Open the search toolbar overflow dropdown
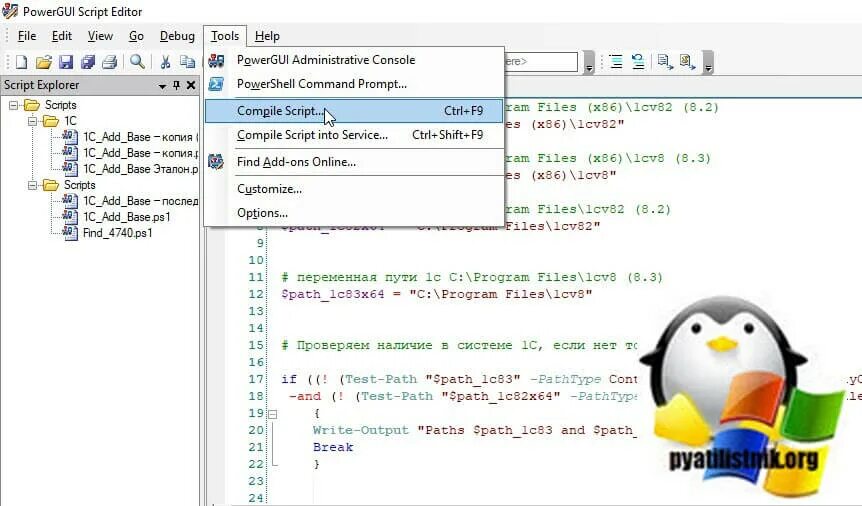 click(589, 62)
